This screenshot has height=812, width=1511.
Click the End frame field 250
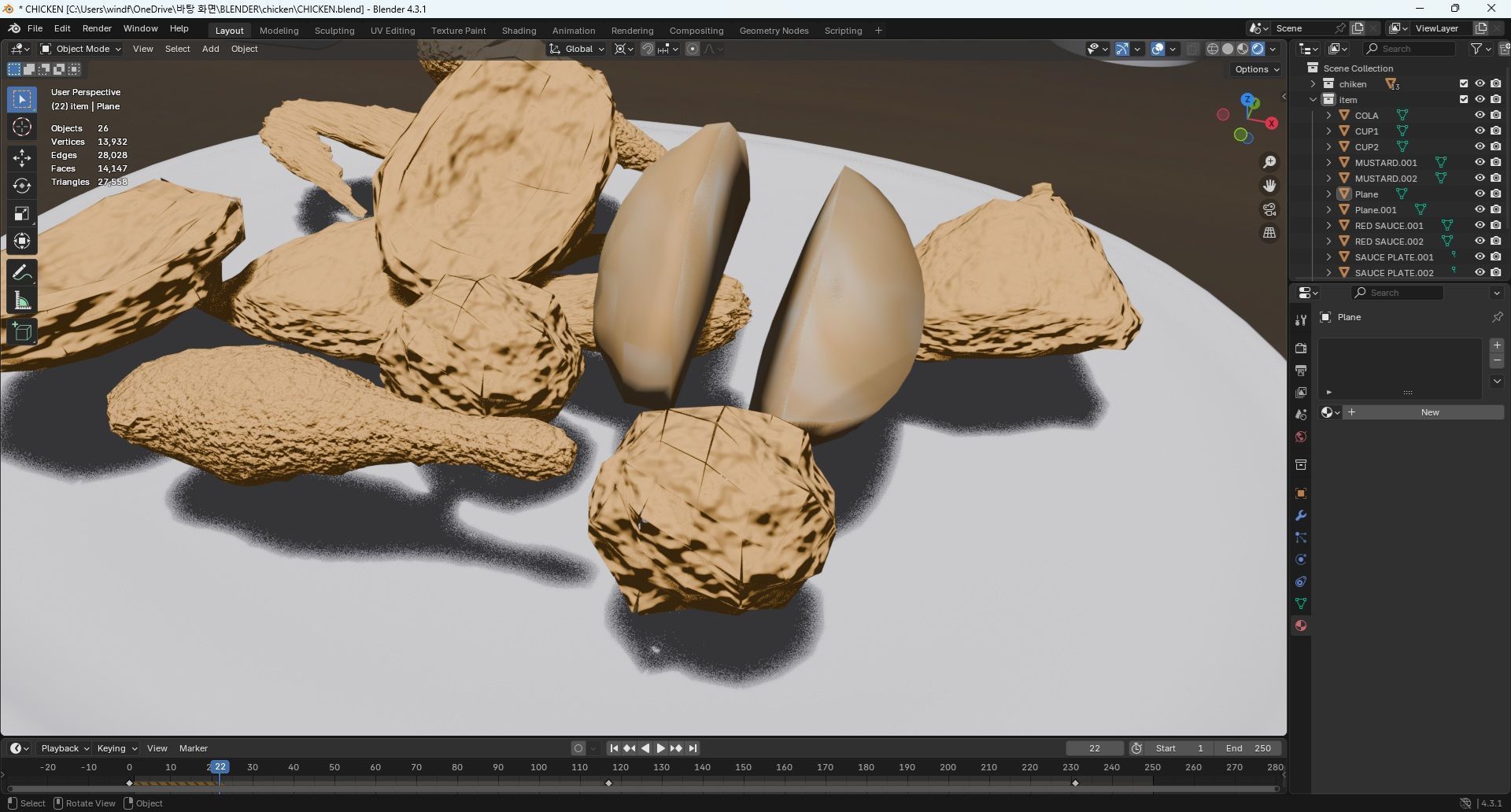click(1248, 748)
